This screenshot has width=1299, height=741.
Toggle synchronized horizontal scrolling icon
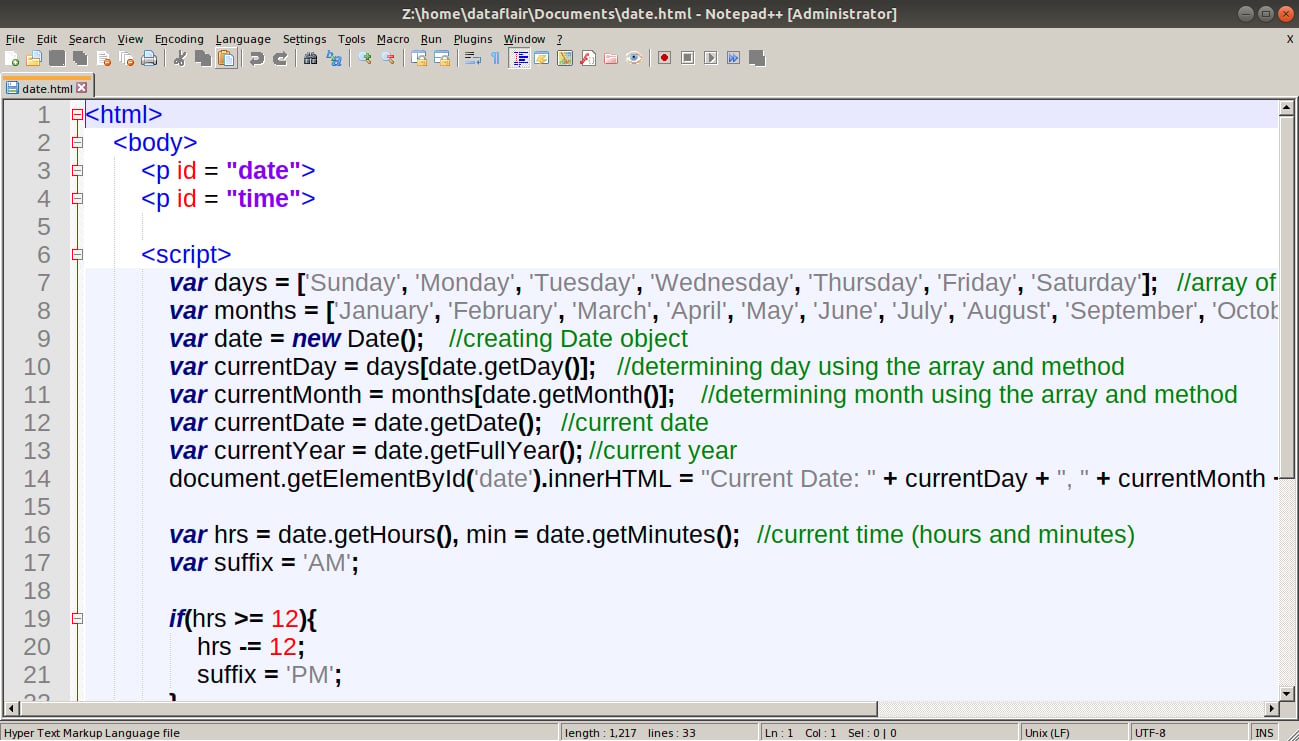(x=441, y=58)
